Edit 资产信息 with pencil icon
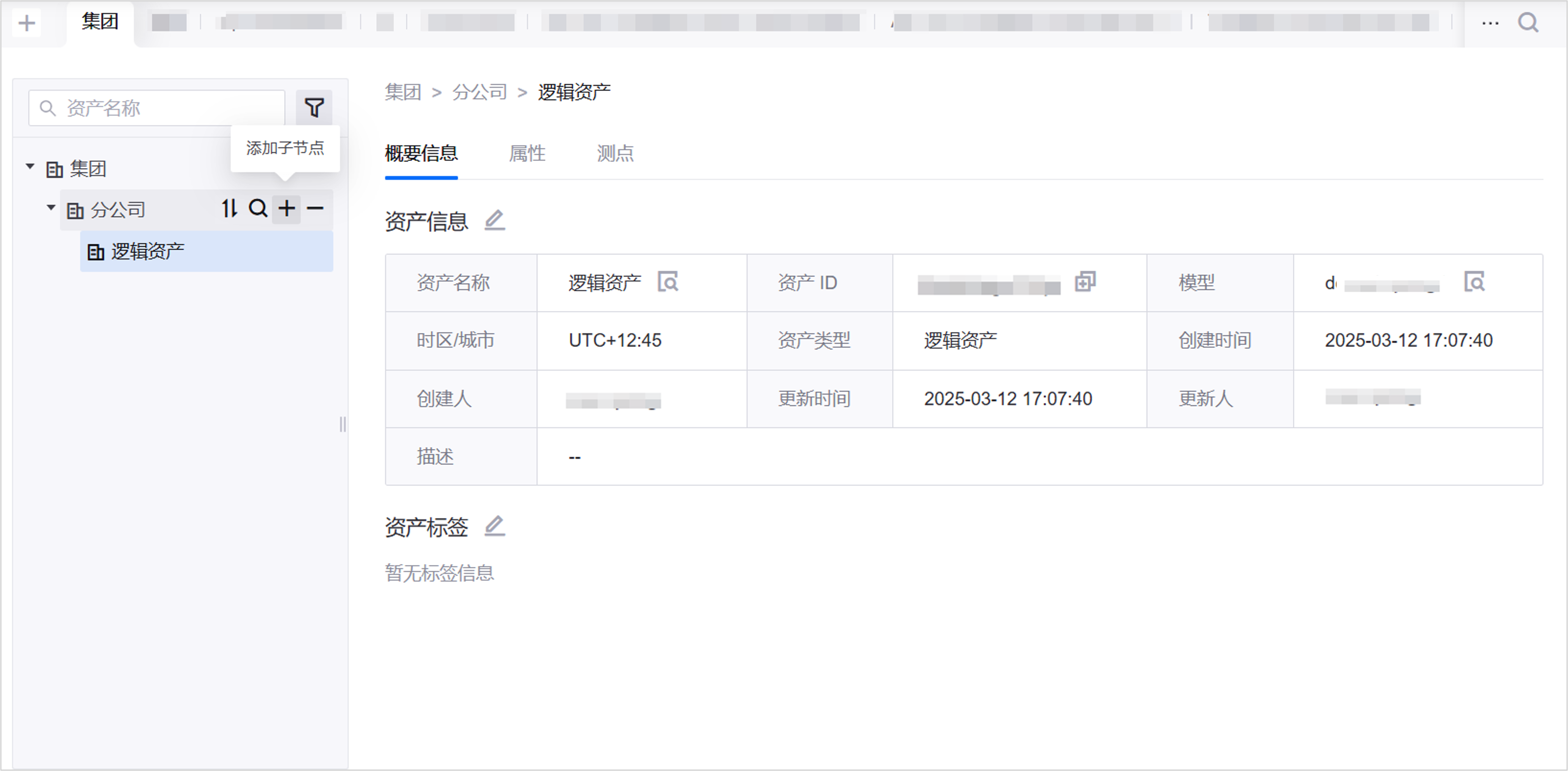Viewport: 1568px width, 771px height. [x=494, y=220]
